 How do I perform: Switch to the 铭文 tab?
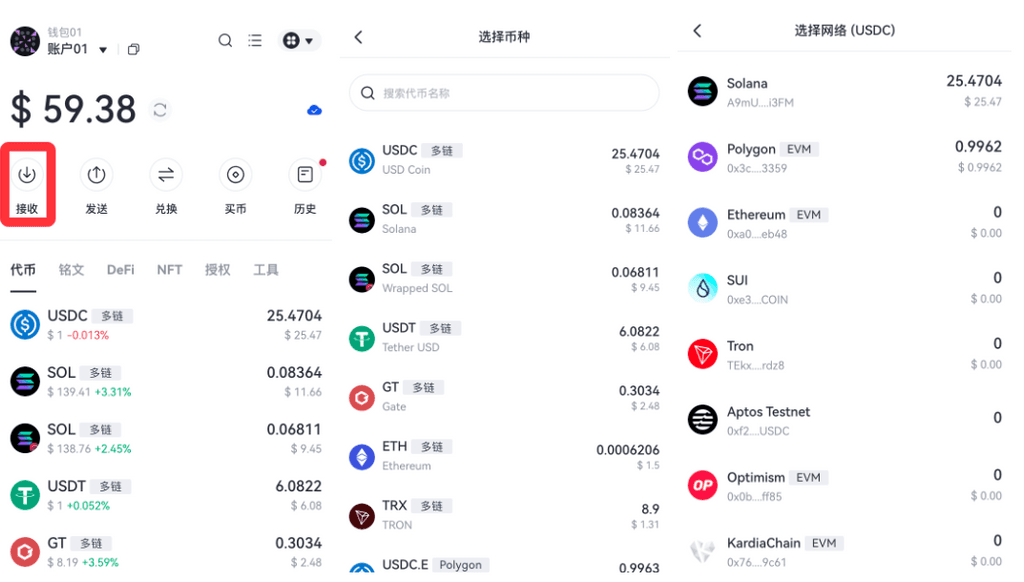pos(71,270)
